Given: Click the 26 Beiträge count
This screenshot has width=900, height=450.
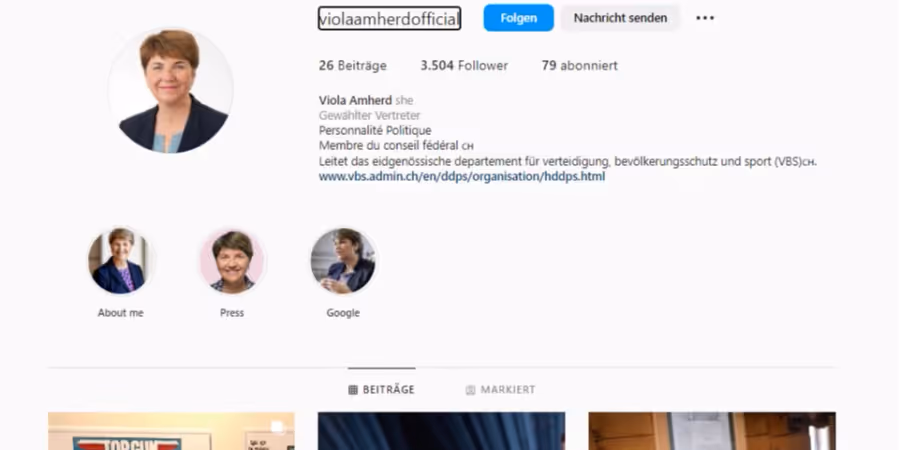Looking at the screenshot, I should (352, 65).
